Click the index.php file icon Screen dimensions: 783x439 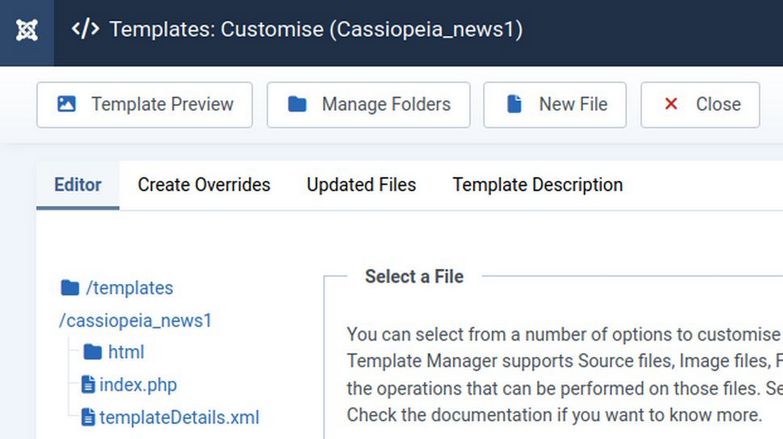[x=88, y=385]
